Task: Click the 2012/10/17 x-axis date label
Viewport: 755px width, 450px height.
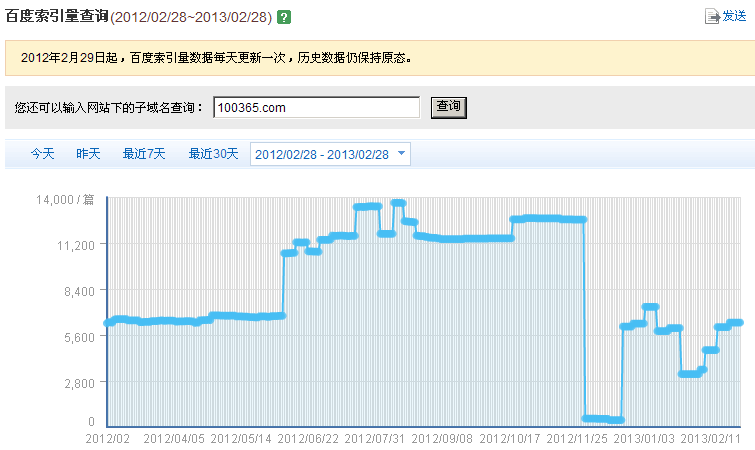Action: coord(509,439)
